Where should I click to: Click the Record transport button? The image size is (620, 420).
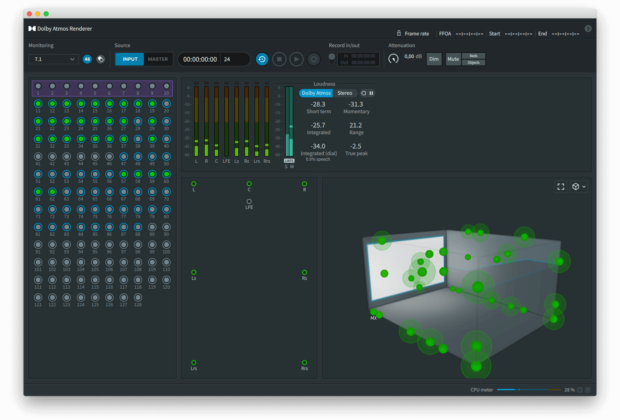click(314, 59)
